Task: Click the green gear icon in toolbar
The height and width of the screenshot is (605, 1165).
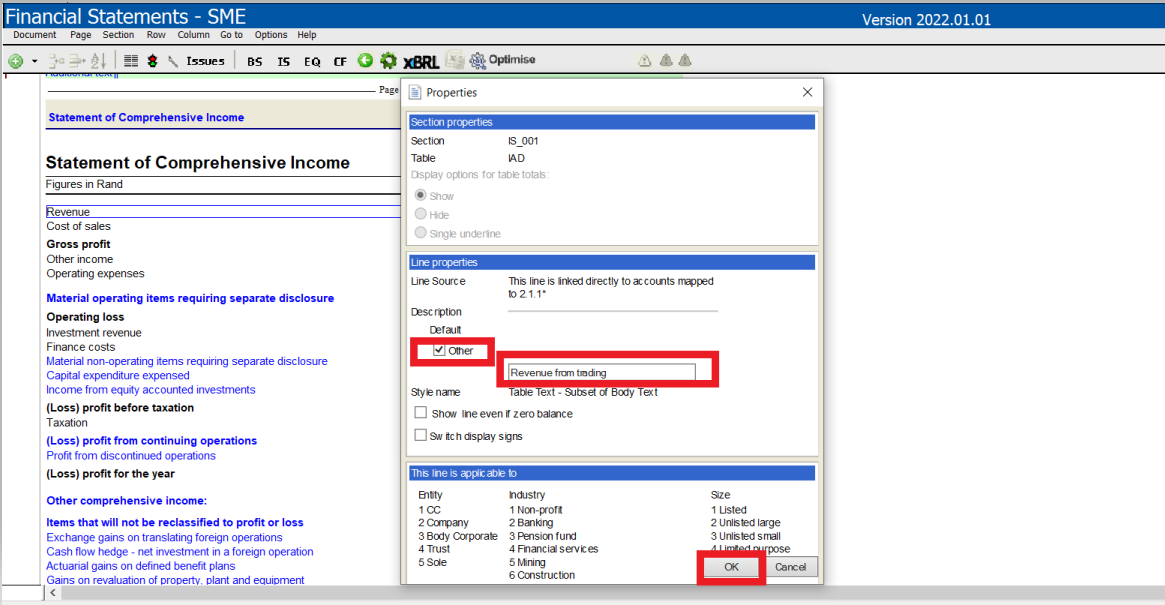Action: click(x=388, y=61)
